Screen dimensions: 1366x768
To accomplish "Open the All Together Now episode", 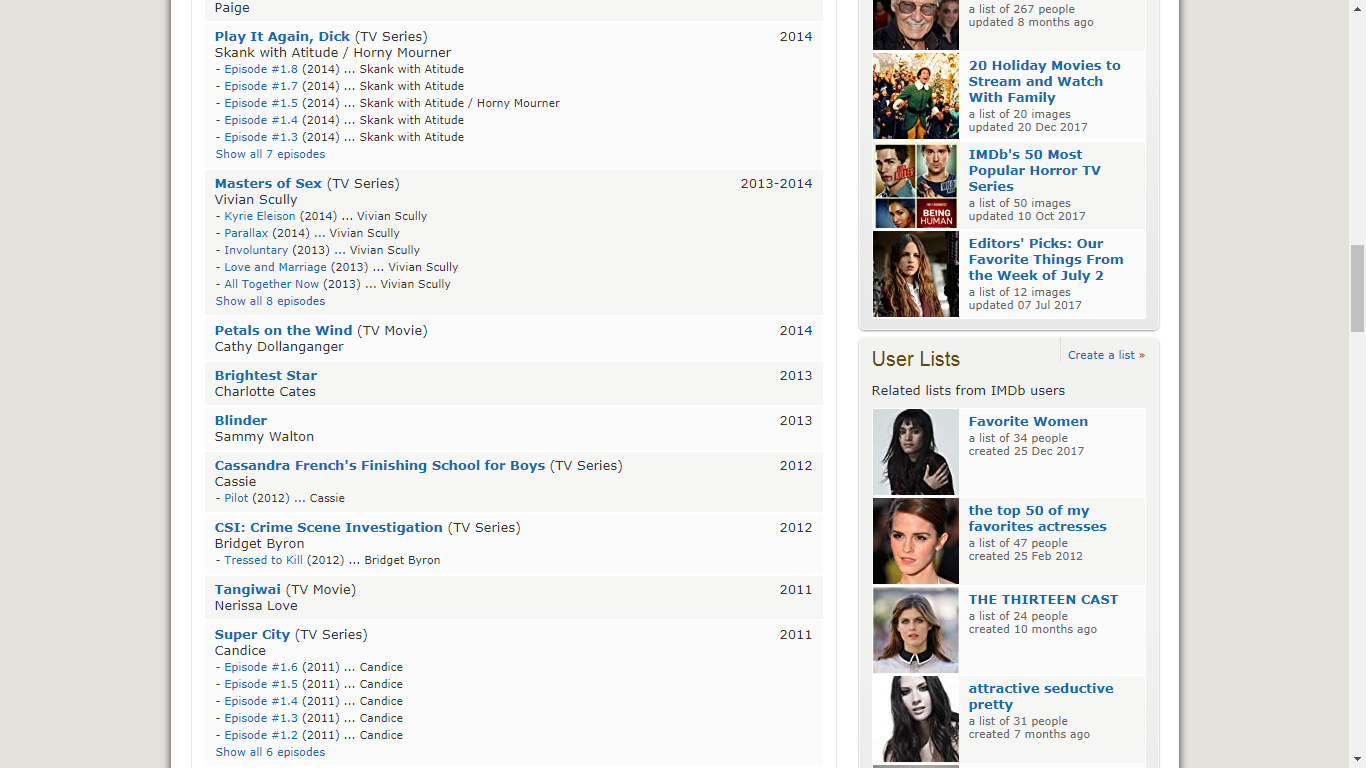I will point(271,285).
